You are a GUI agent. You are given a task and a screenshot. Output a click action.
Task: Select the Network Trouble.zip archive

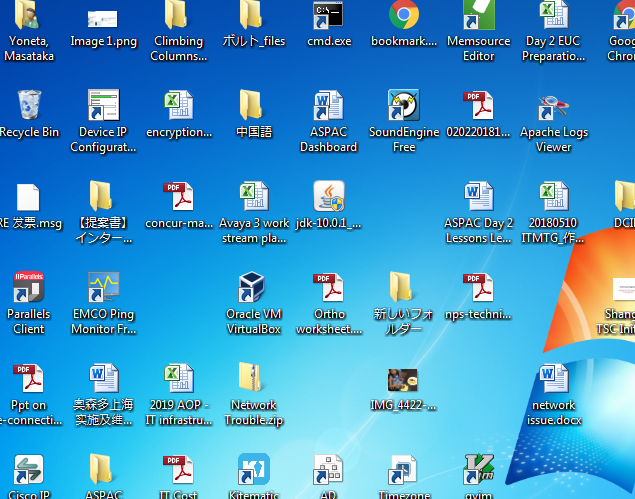tap(254, 378)
